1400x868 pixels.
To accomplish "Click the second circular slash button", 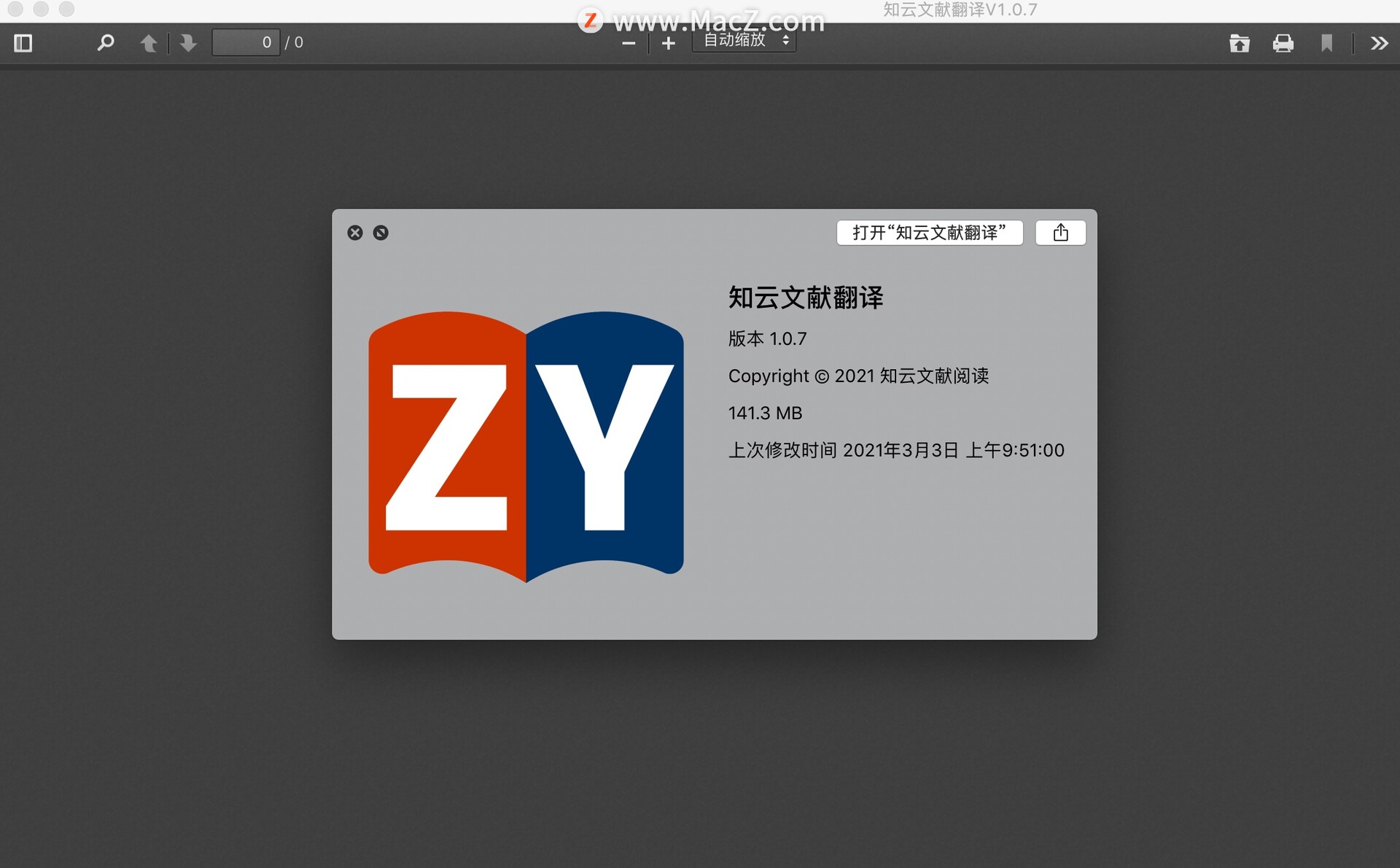I will (381, 233).
